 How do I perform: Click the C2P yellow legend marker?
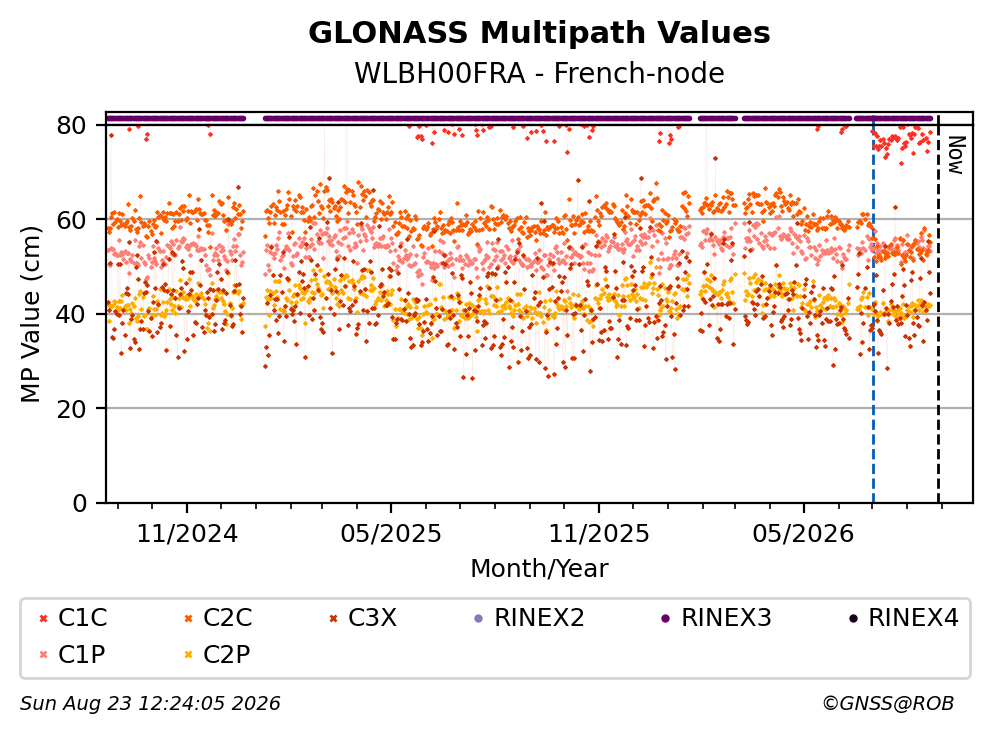click(188, 655)
